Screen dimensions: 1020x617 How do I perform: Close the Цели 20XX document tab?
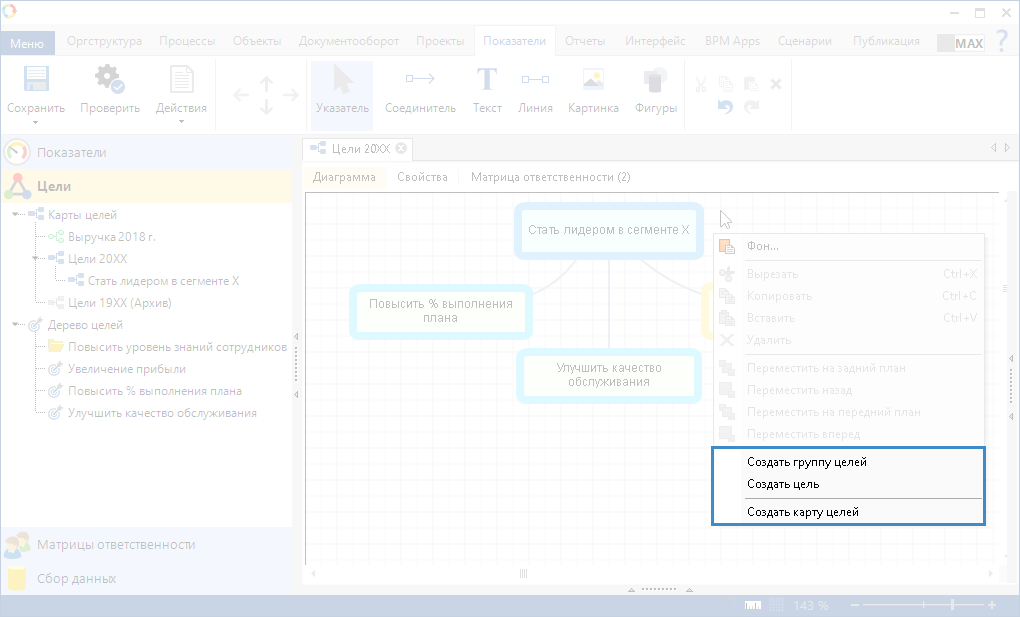401,148
